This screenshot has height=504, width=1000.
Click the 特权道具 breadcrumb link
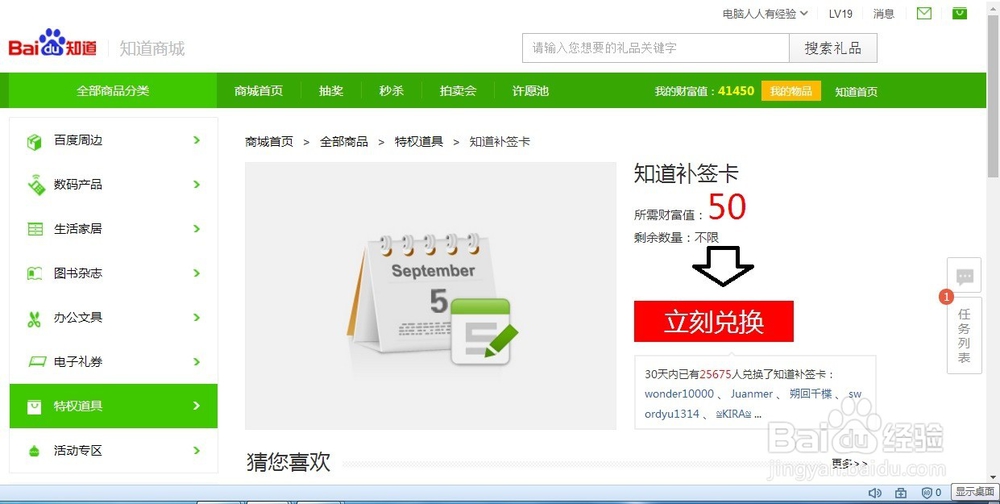pyautogui.click(x=418, y=142)
